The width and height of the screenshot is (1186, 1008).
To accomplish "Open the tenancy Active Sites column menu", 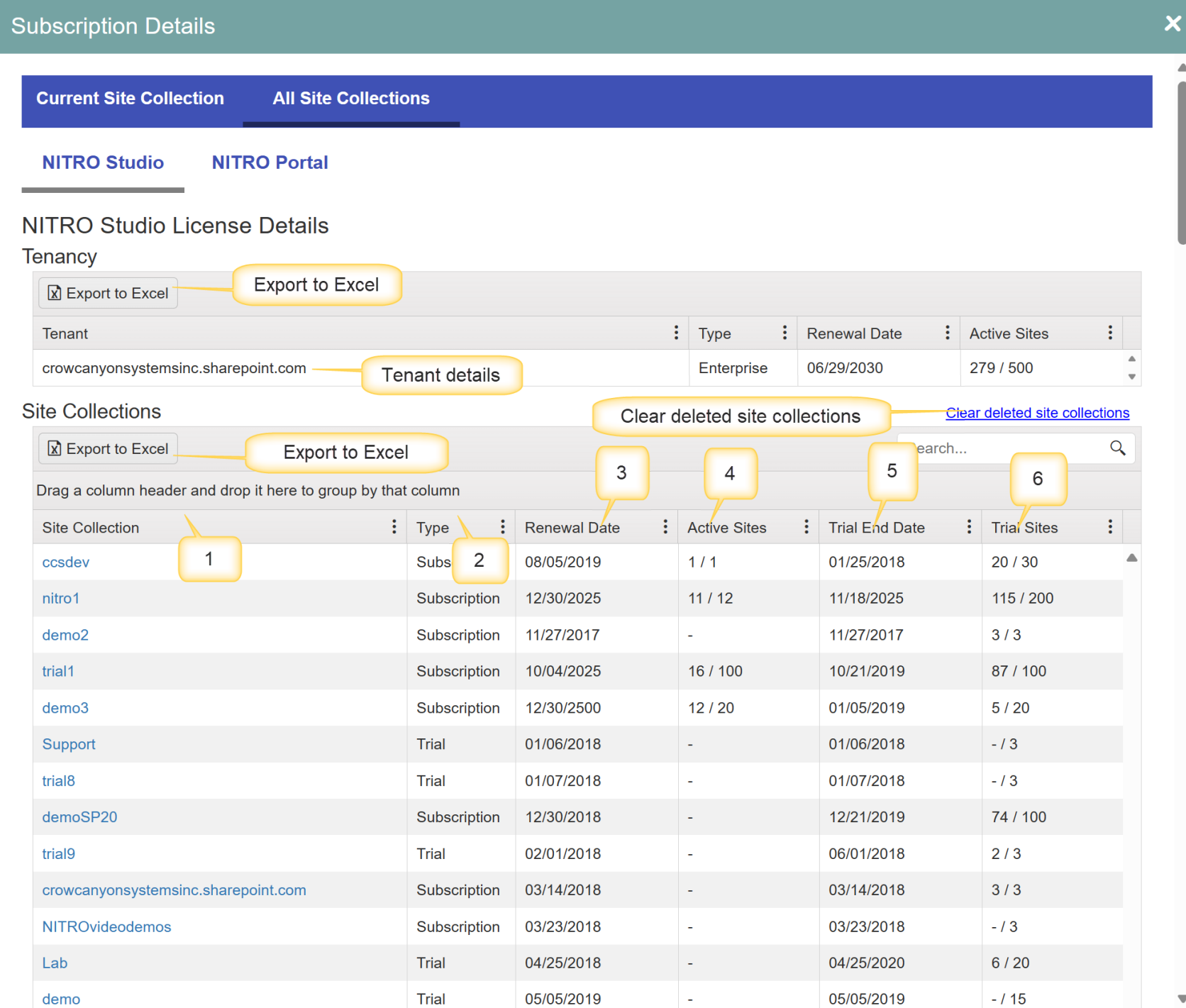I will pyautogui.click(x=1110, y=333).
